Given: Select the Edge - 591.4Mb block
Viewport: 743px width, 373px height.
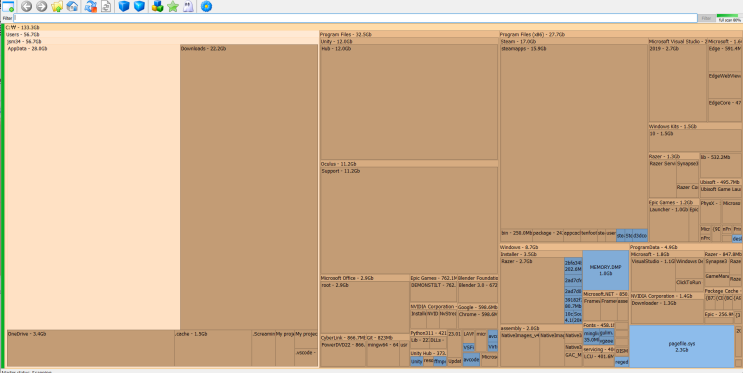Looking at the screenshot, I should pos(725,58).
